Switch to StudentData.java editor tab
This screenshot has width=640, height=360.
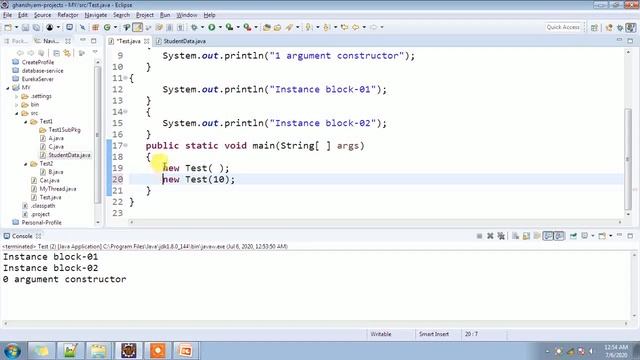click(181, 41)
